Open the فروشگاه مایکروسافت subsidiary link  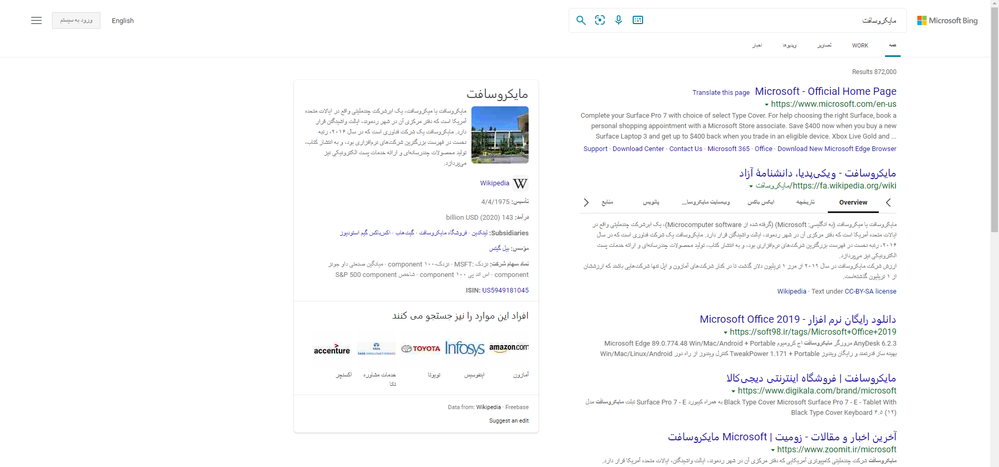[443, 233]
